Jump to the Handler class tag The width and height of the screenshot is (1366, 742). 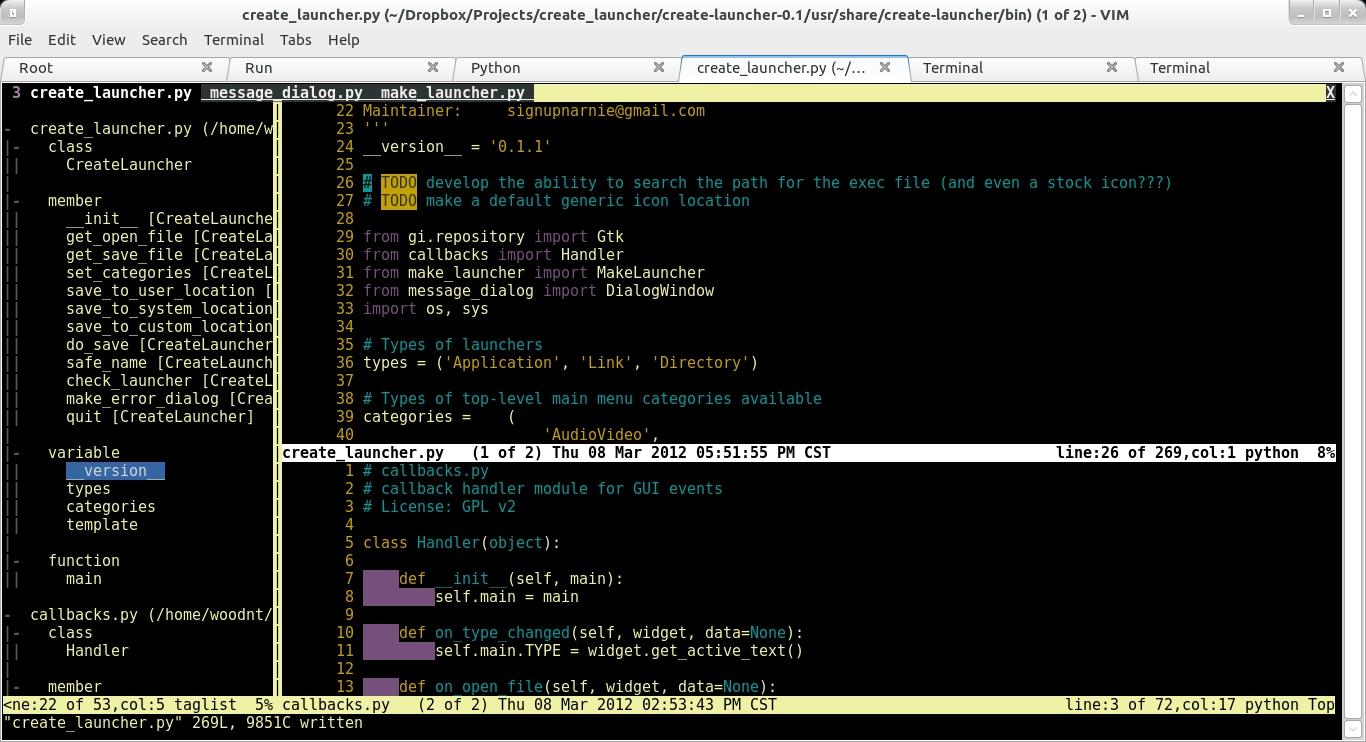(97, 650)
